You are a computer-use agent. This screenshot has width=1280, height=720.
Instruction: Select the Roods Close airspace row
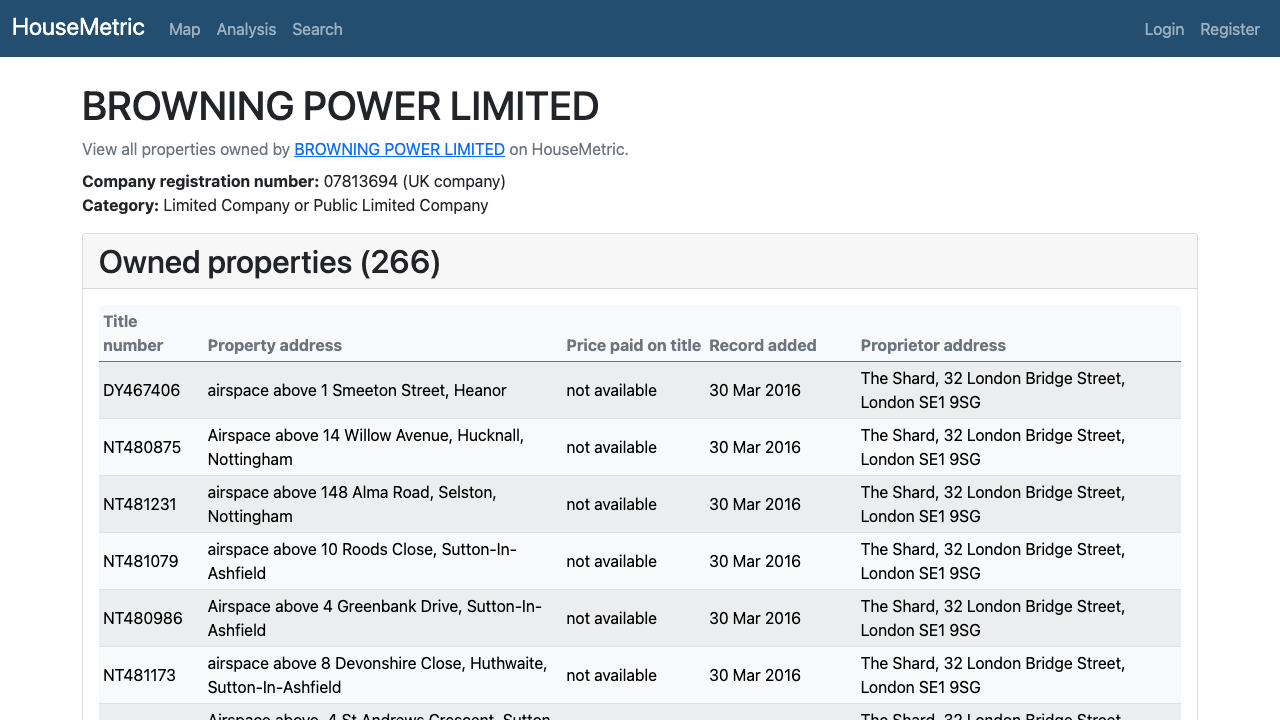[x=141, y=561]
